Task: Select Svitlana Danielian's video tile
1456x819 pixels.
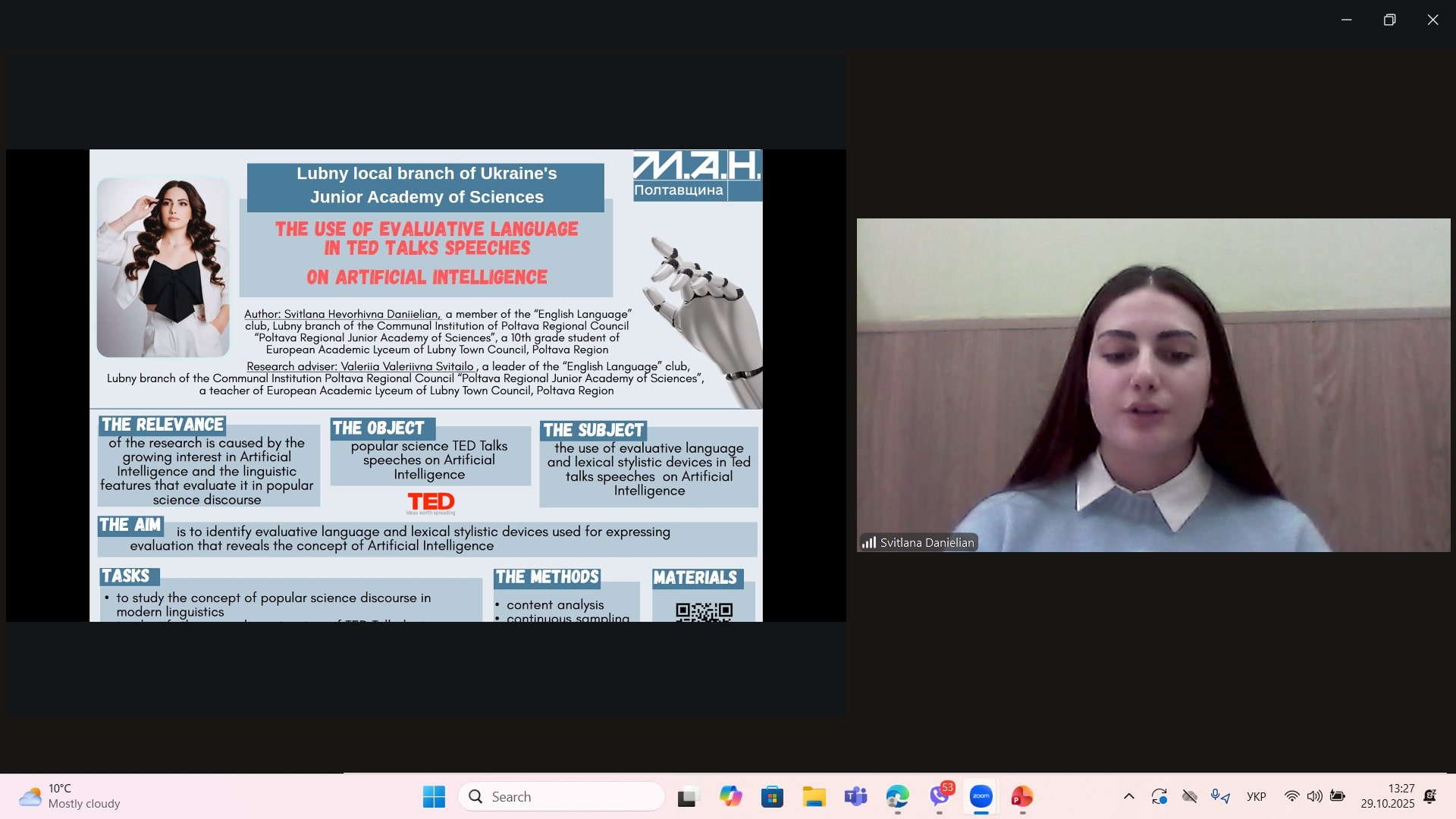Action: click(1153, 384)
